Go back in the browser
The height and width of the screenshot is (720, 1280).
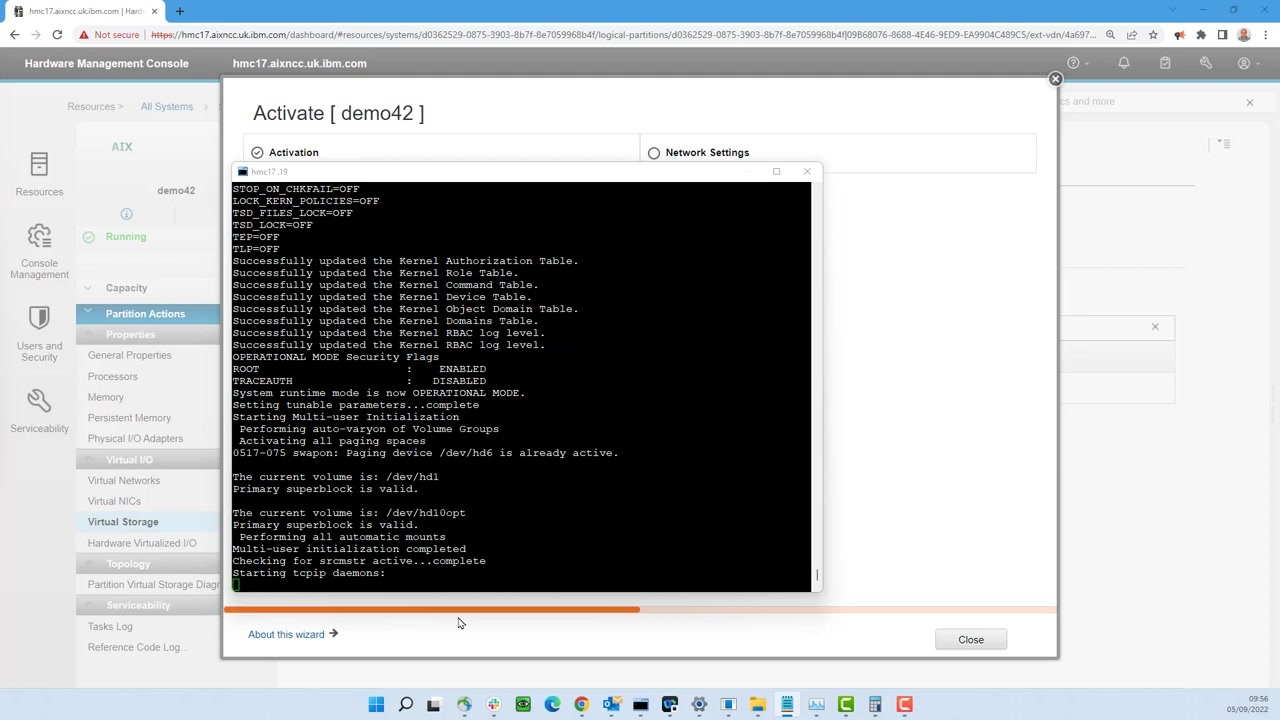click(x=14, y=35)
